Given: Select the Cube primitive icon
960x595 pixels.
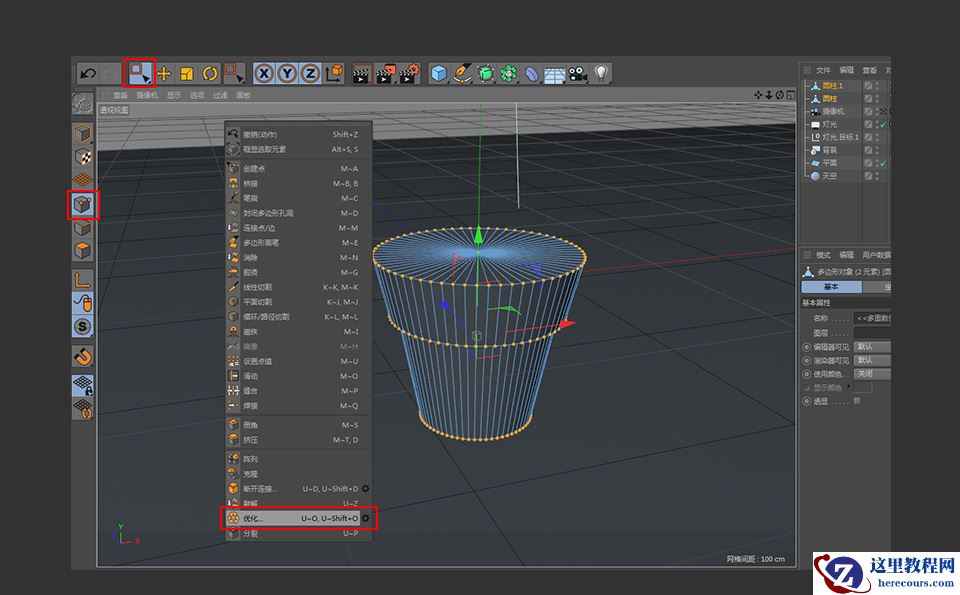Looking at the screenshot, I should (438, 72).
